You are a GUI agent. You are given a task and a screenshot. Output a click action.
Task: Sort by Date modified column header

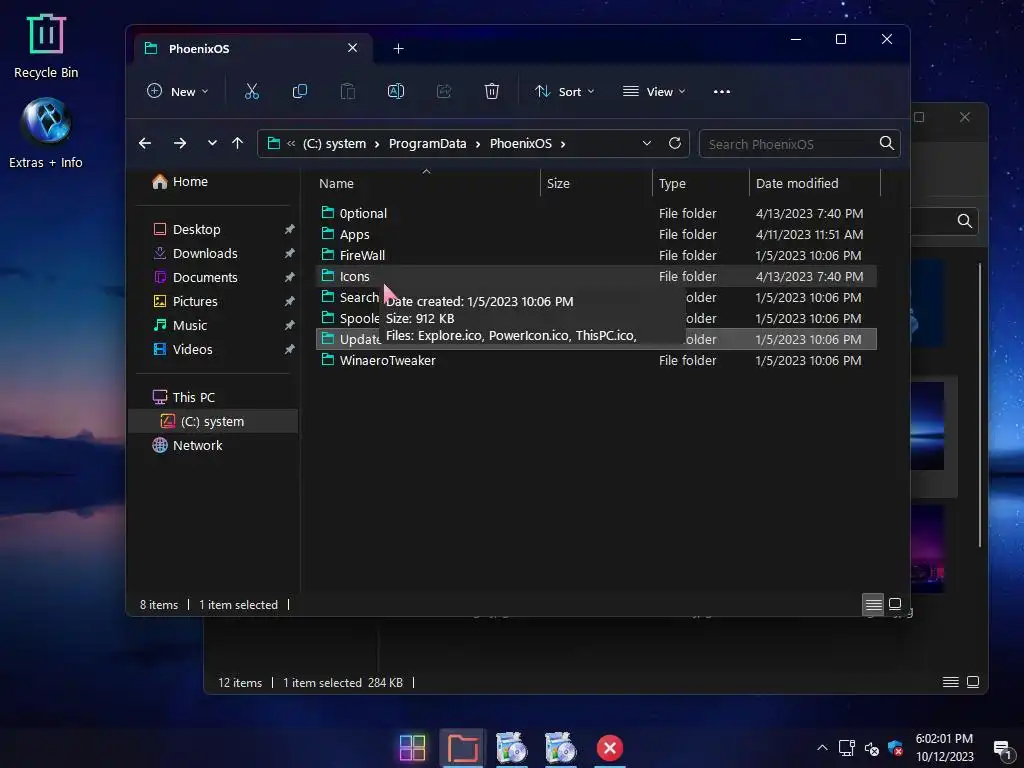(x=815, y=183)
